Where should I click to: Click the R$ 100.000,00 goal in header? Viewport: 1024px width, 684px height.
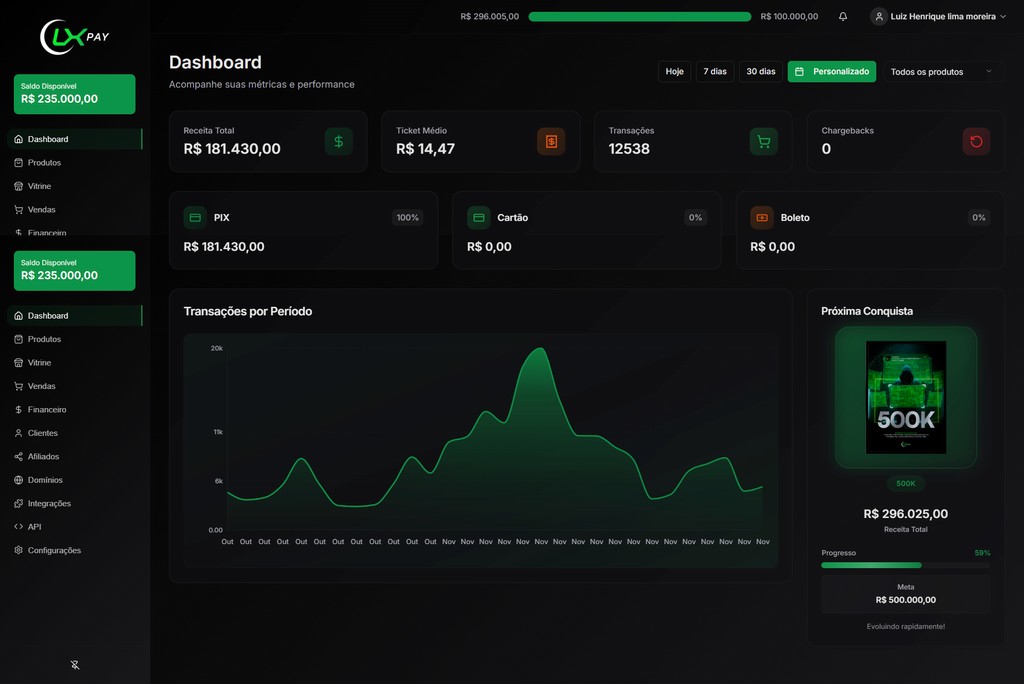coord(789,16)
